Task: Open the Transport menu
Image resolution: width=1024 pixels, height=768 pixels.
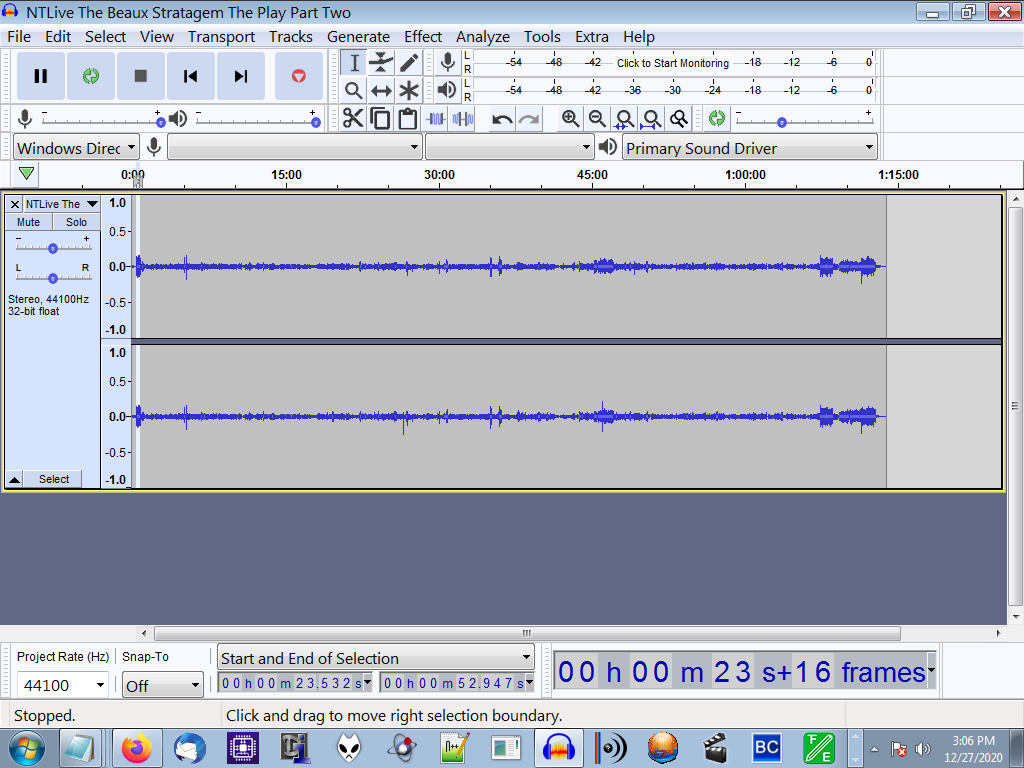Action: coord(221,36)
